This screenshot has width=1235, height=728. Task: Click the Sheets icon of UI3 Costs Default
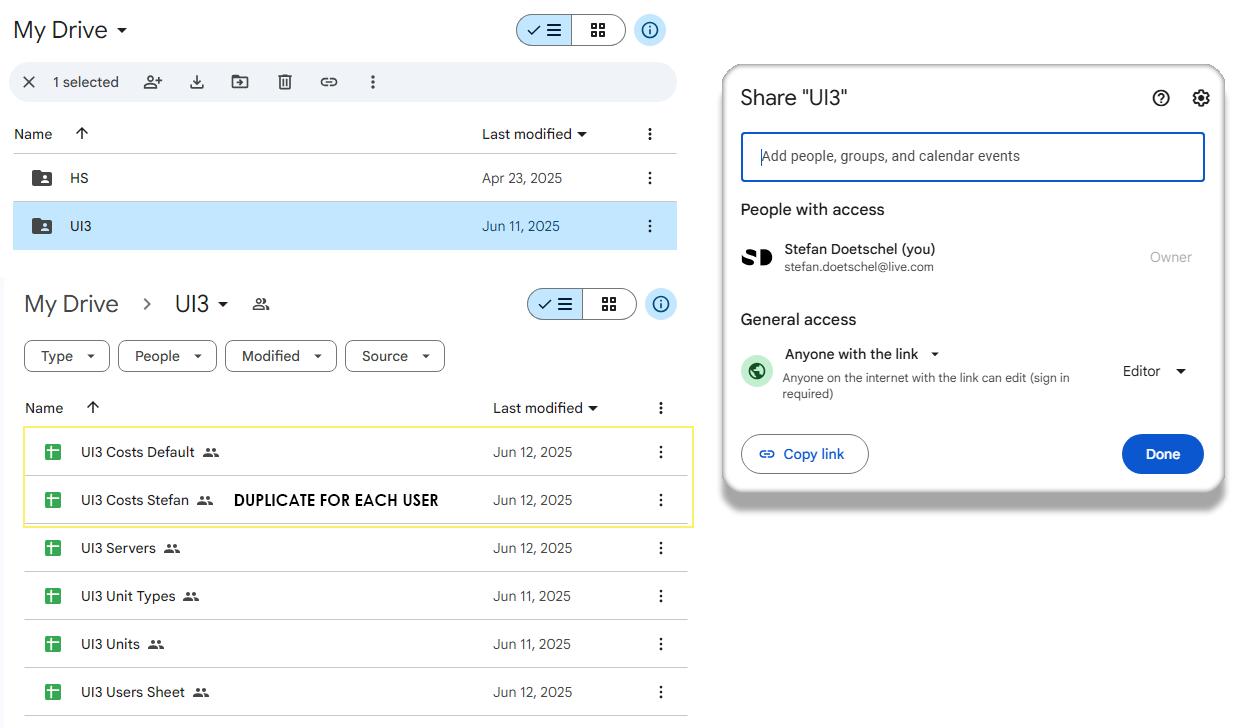pos(53,452)
